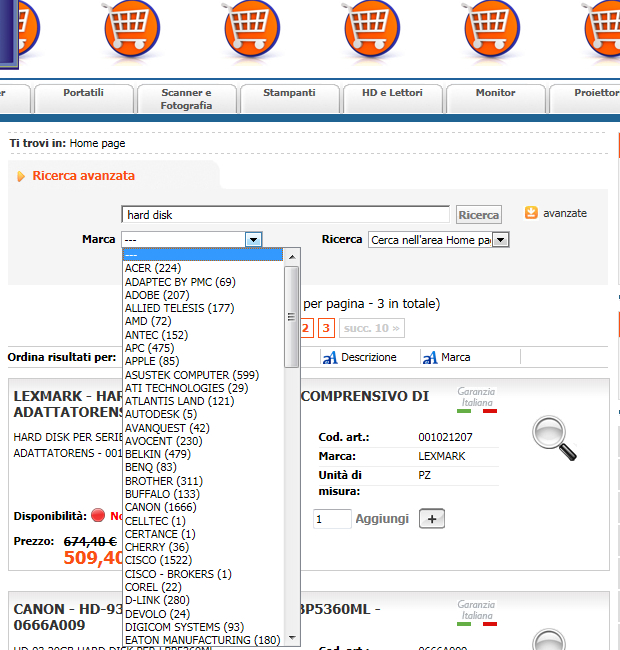The width and height of the screenshot is (620, 650).
Task: Click the shopping cart icon above HD e Lettori
Action: [x=372, y=28]
